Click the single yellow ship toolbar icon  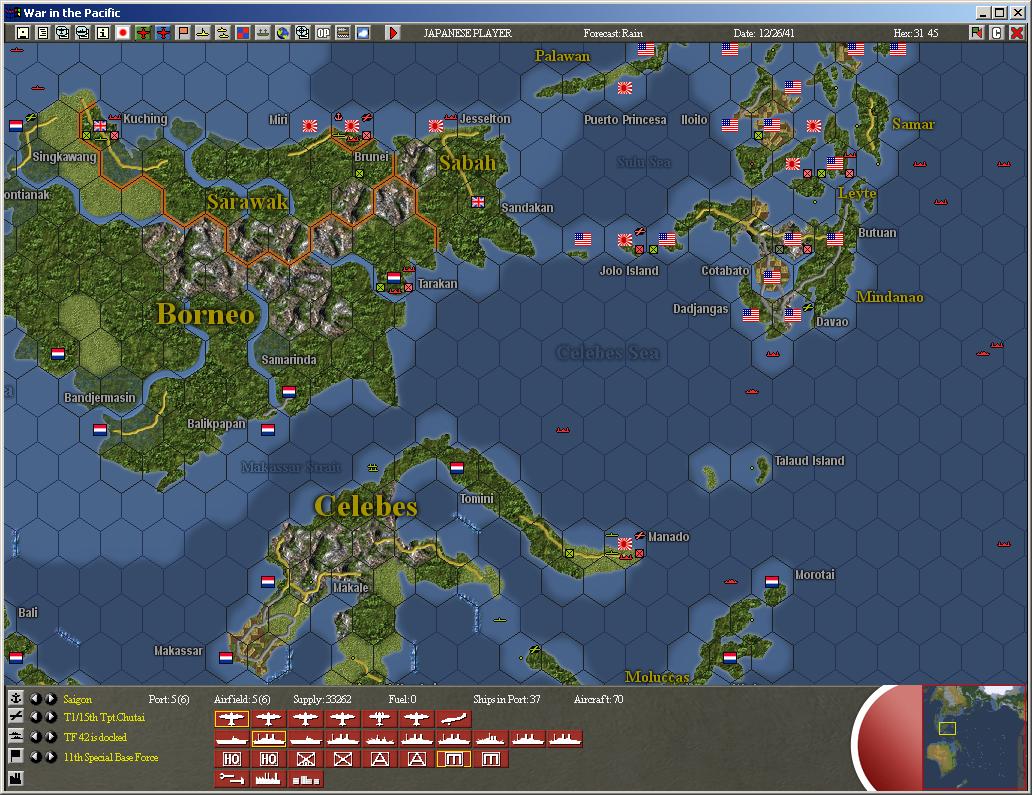click(203, 32)
